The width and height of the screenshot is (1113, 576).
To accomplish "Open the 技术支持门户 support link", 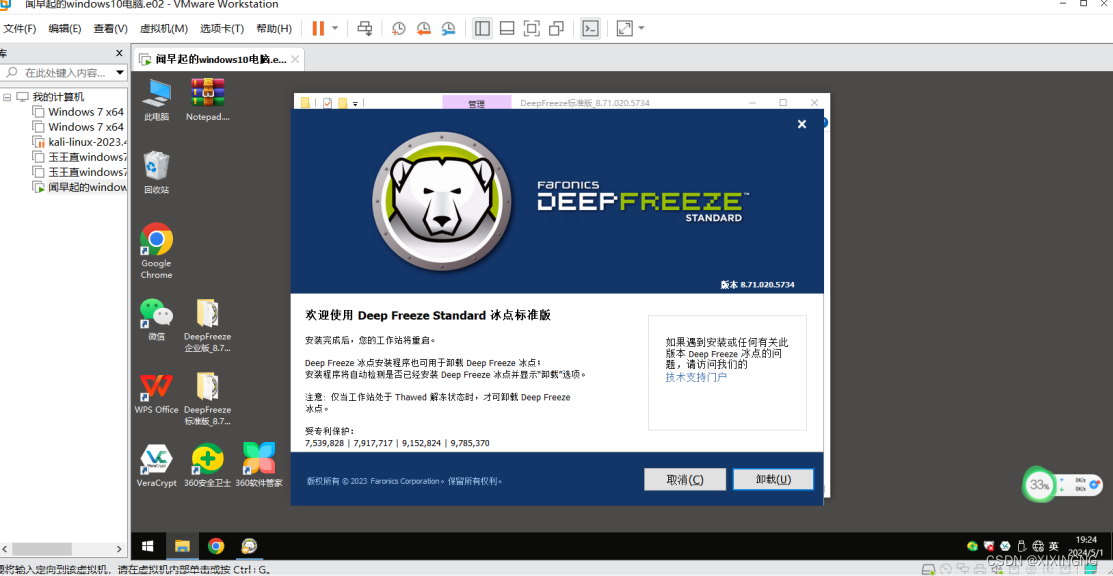I will [x=696, y=377].
